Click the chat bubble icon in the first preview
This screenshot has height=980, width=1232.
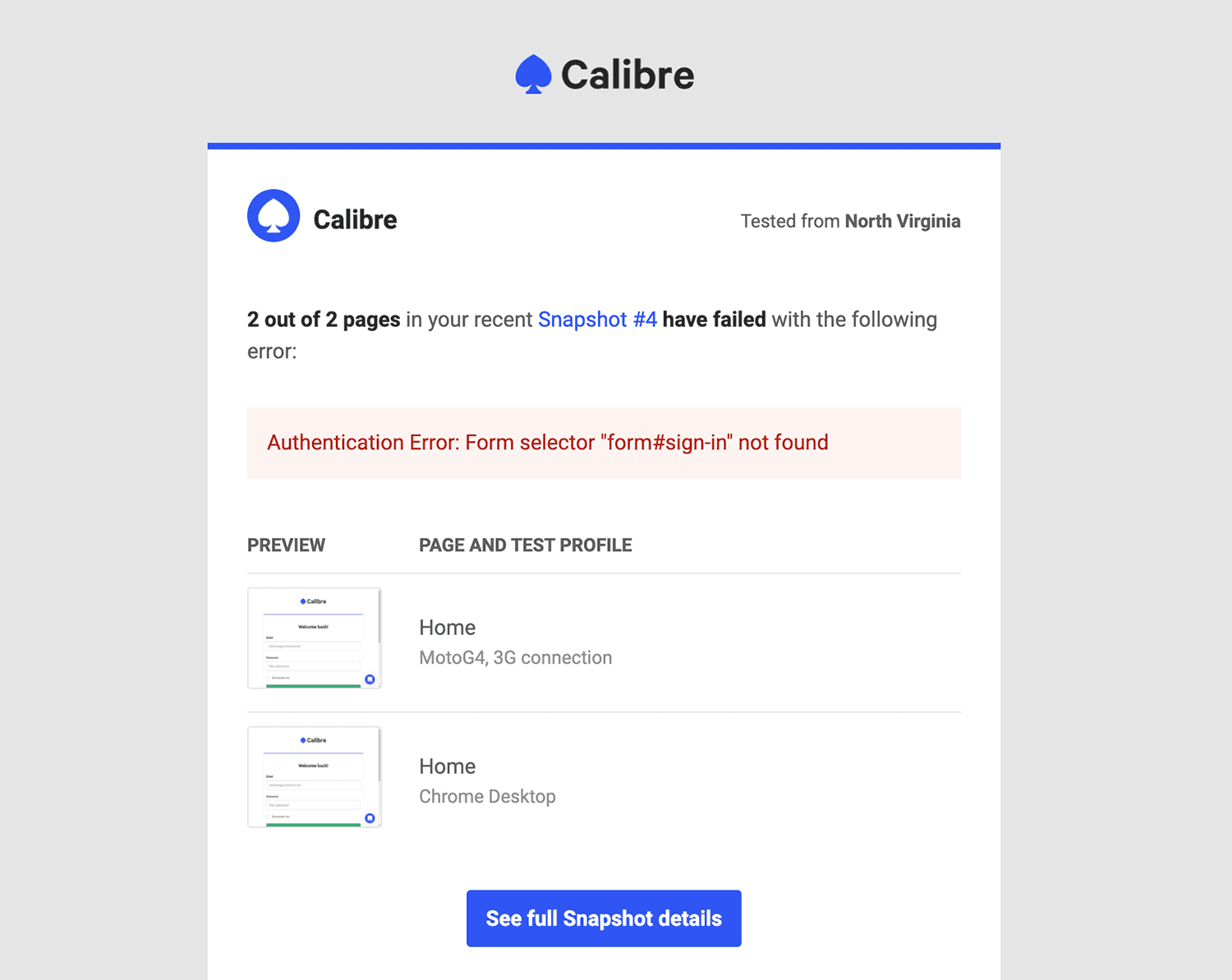click(370, 679)
